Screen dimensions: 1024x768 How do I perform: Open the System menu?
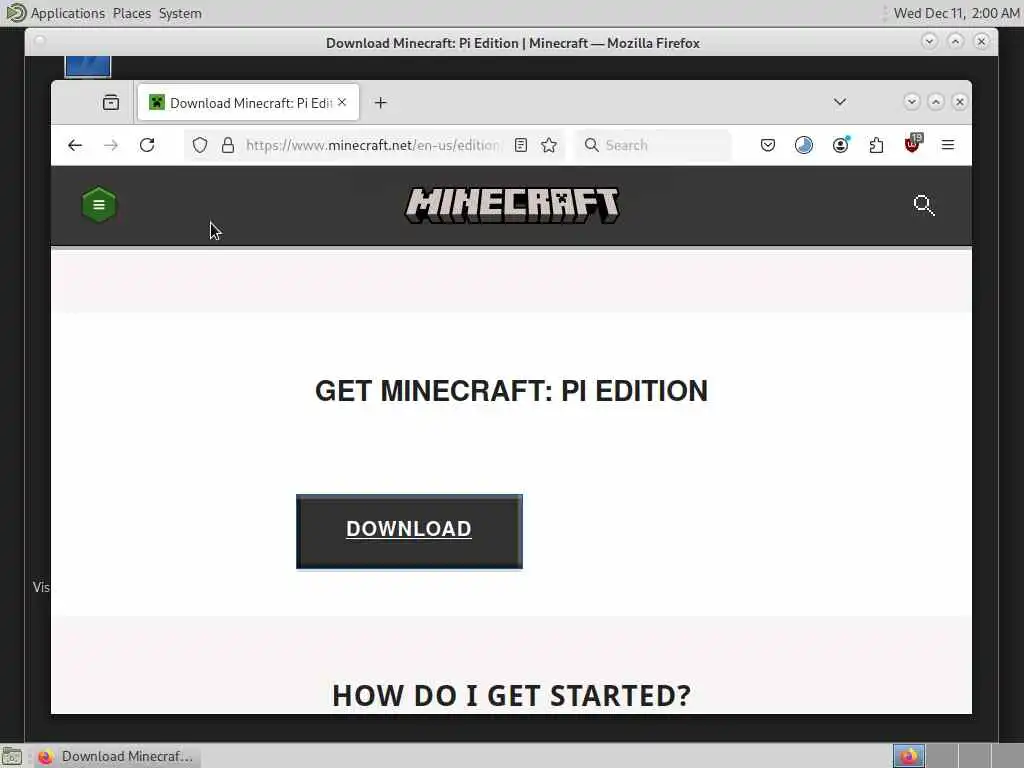[x=180, y=13]
